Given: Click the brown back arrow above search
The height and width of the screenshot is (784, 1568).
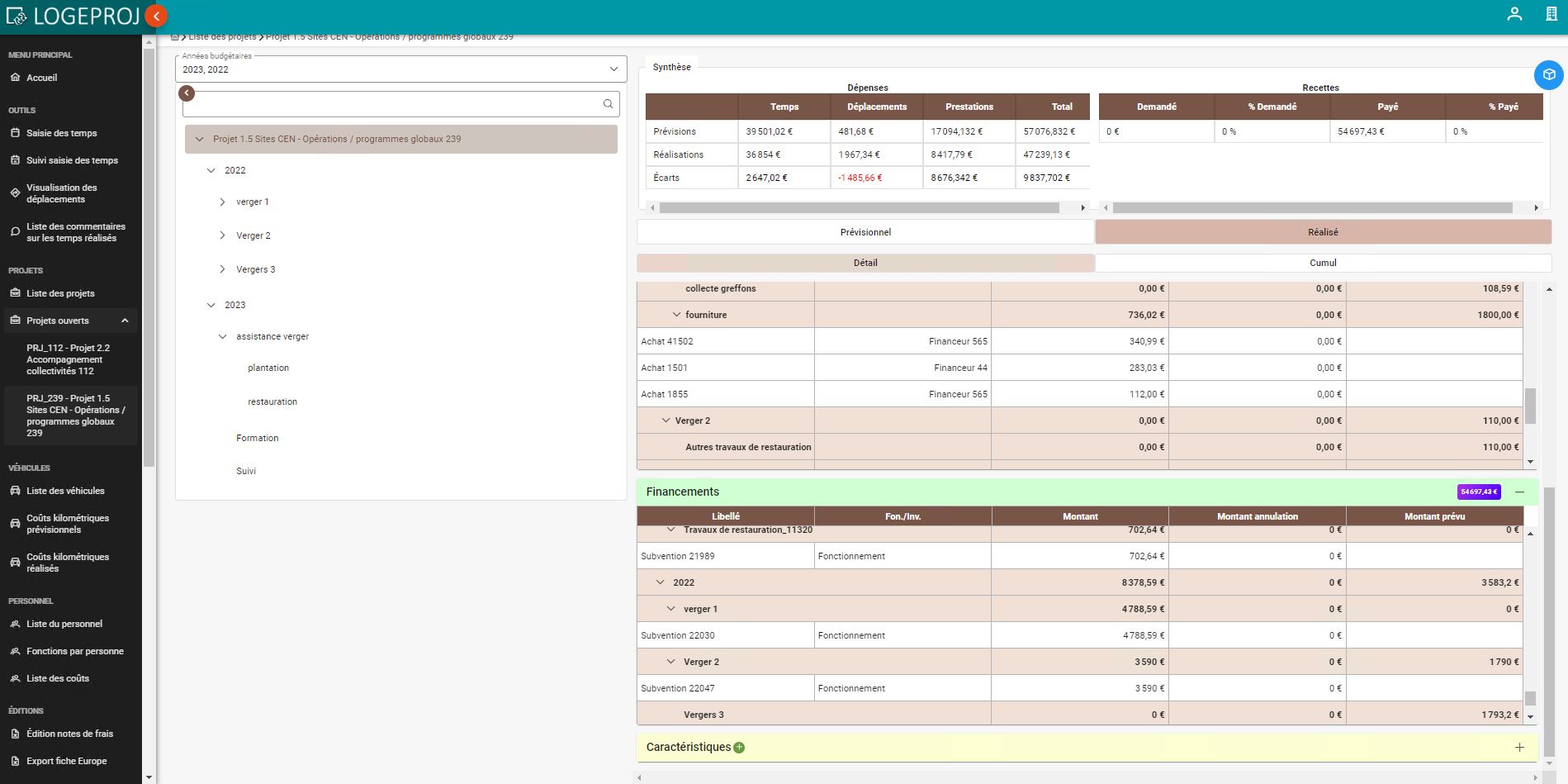Looking at the screenshot, I should (187, 93).
